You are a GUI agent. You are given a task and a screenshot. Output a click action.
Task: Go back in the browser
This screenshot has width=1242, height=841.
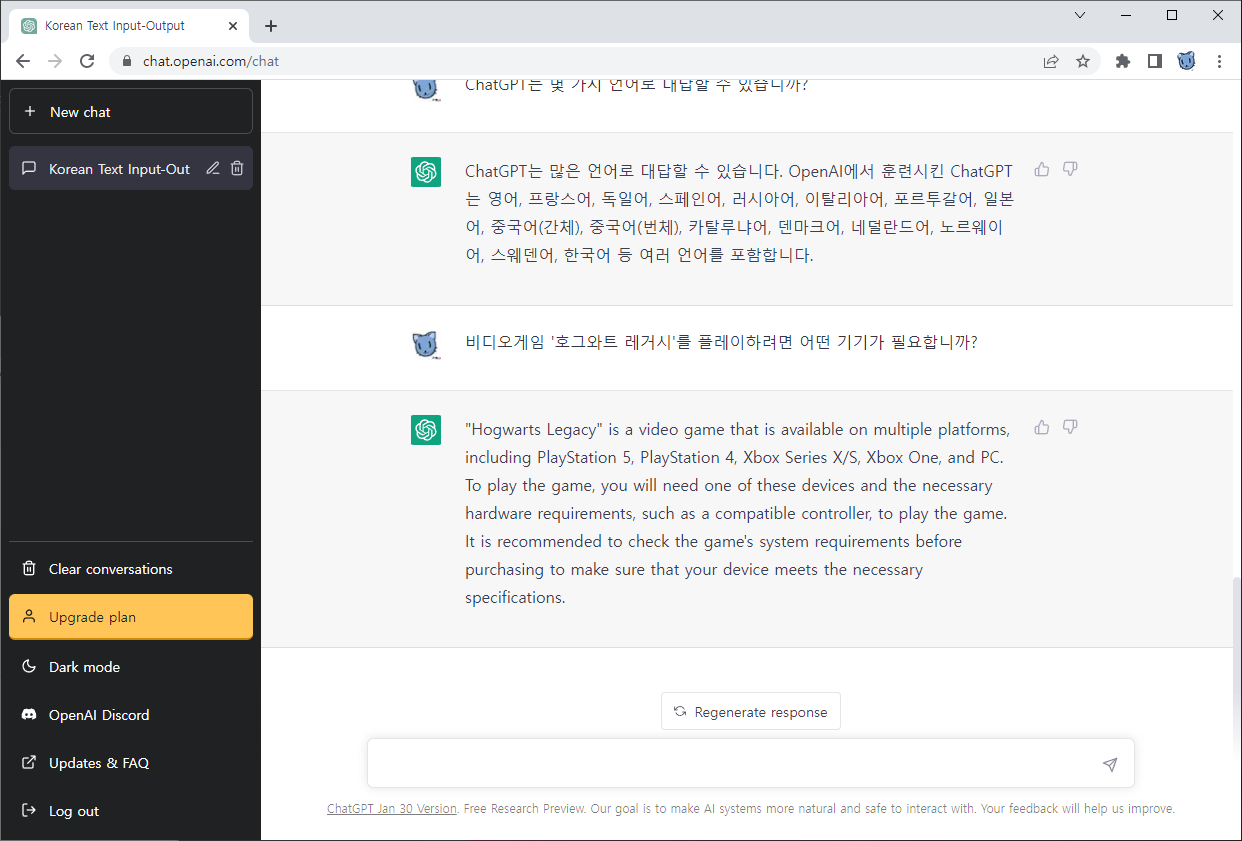click(23, 61)
